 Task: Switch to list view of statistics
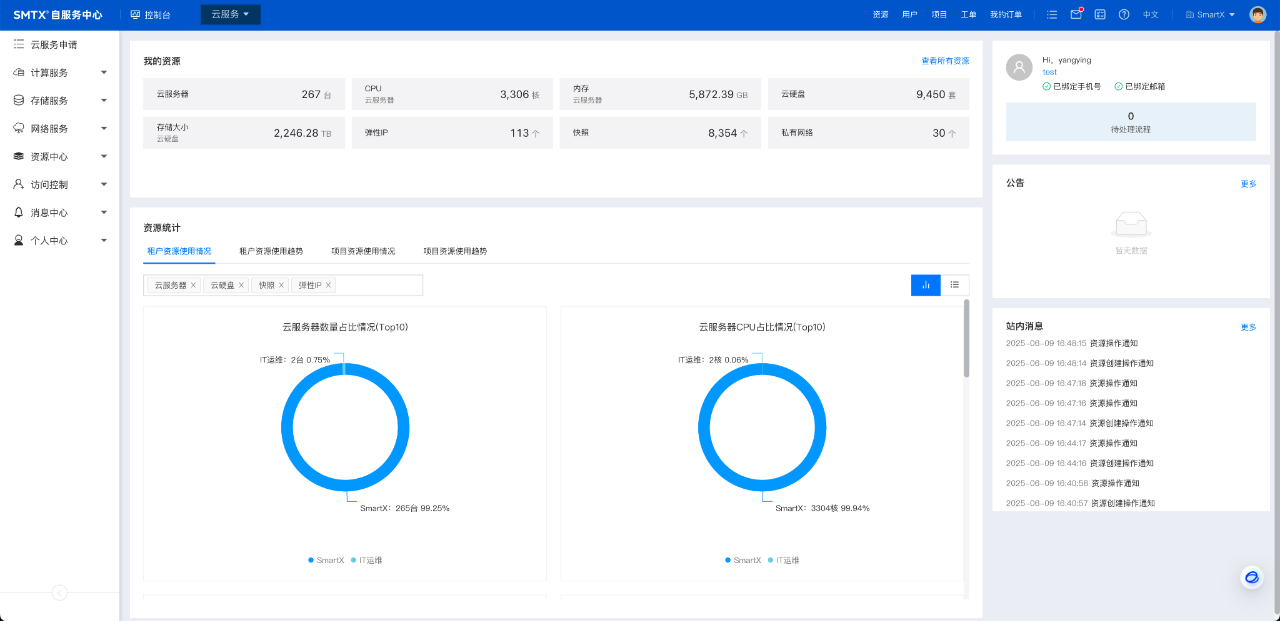[955, 285]
